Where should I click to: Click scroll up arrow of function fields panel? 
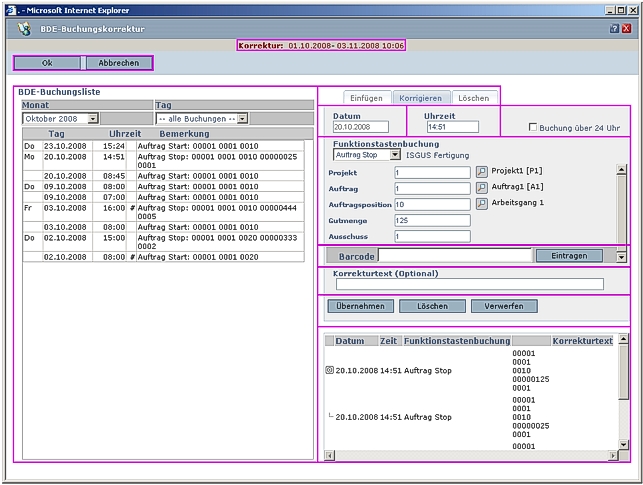click(621, 169)
